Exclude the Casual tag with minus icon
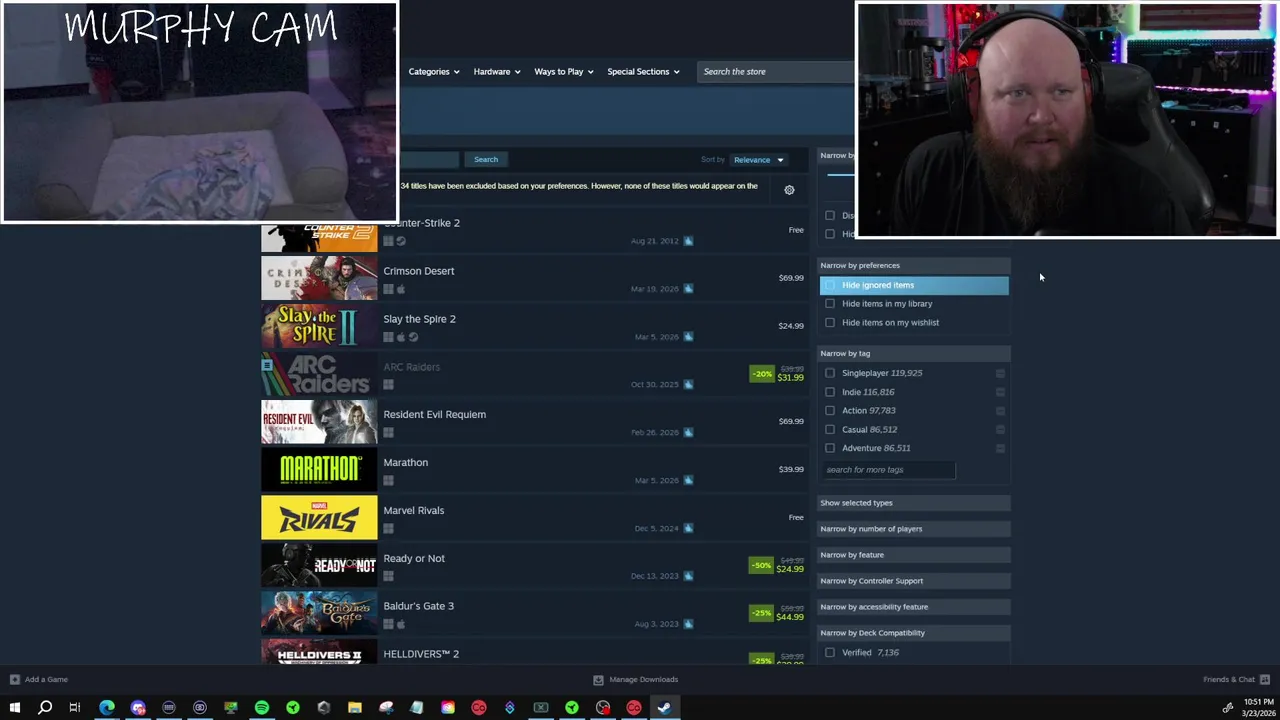The width and height of the screenshot is (1280, 720). pos(1000,429)
